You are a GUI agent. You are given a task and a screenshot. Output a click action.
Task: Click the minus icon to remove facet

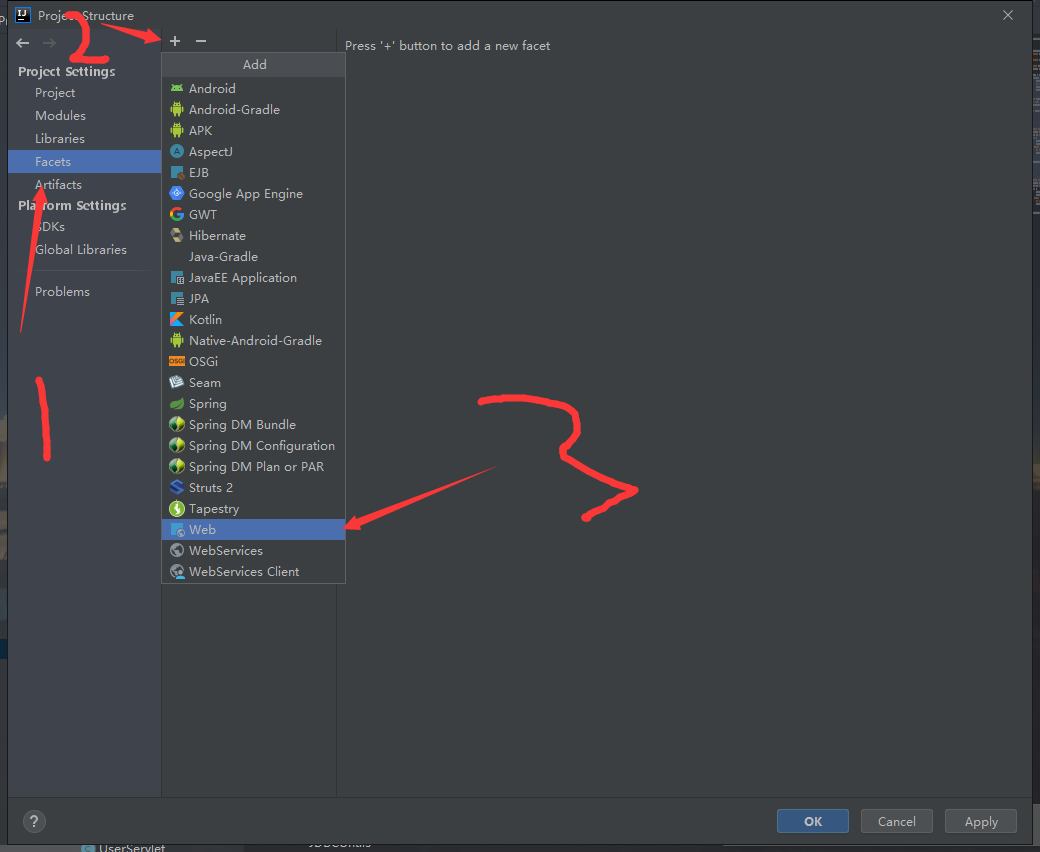tap(201, 41)
